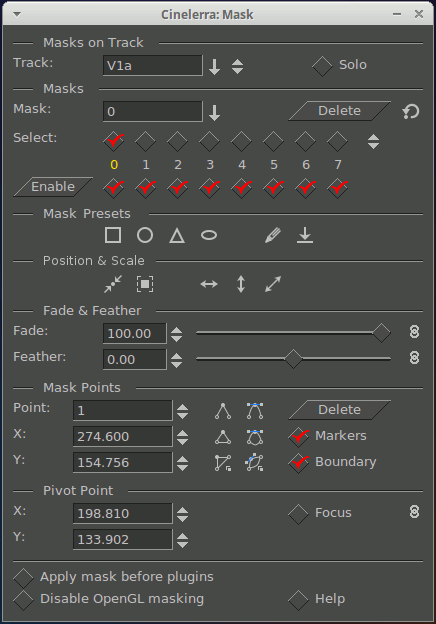Center the mask with the converging arrows icon
This screenshot has height=624, width=436.
(x=113, y=284)
